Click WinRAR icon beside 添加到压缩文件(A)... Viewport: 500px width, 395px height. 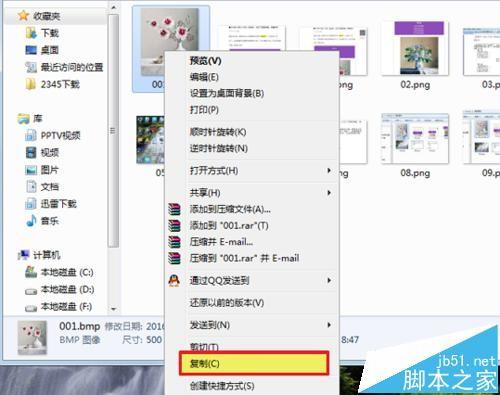point(174,209)
